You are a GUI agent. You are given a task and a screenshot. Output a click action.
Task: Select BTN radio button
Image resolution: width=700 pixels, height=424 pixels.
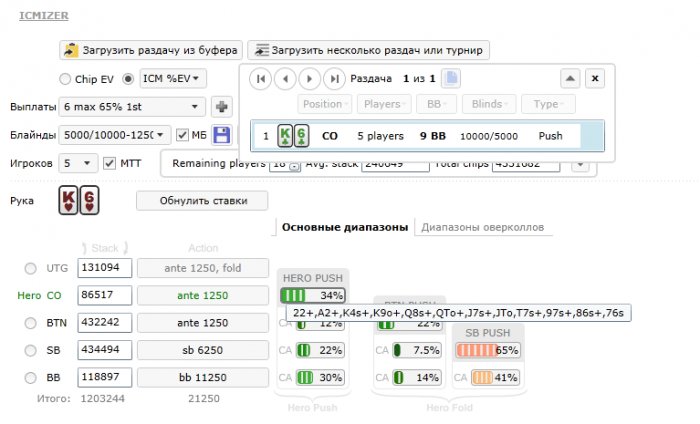point(30,323)
